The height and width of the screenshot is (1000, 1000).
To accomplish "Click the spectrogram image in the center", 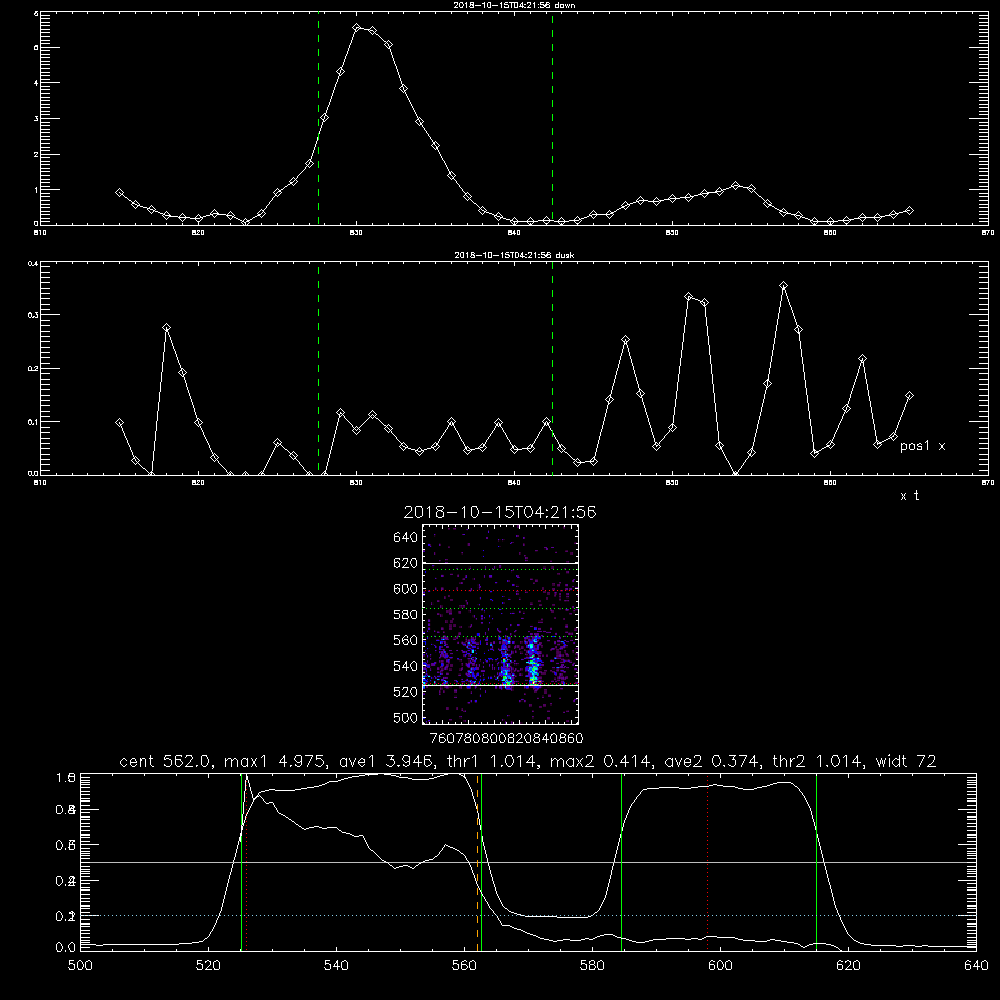I will (x=501, y=624).
